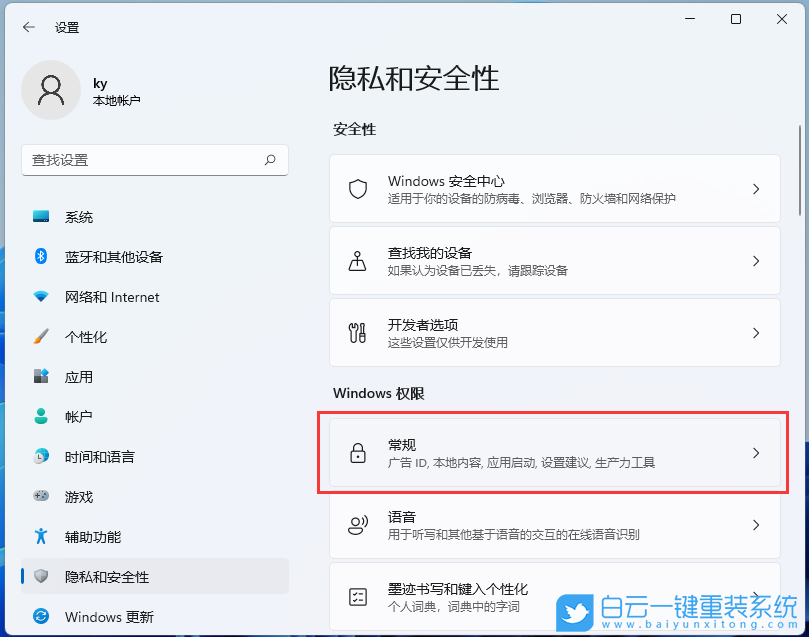809x637 pixels.
Task: Expand the 语音 row chevron
Action: (x=756, y=525)
